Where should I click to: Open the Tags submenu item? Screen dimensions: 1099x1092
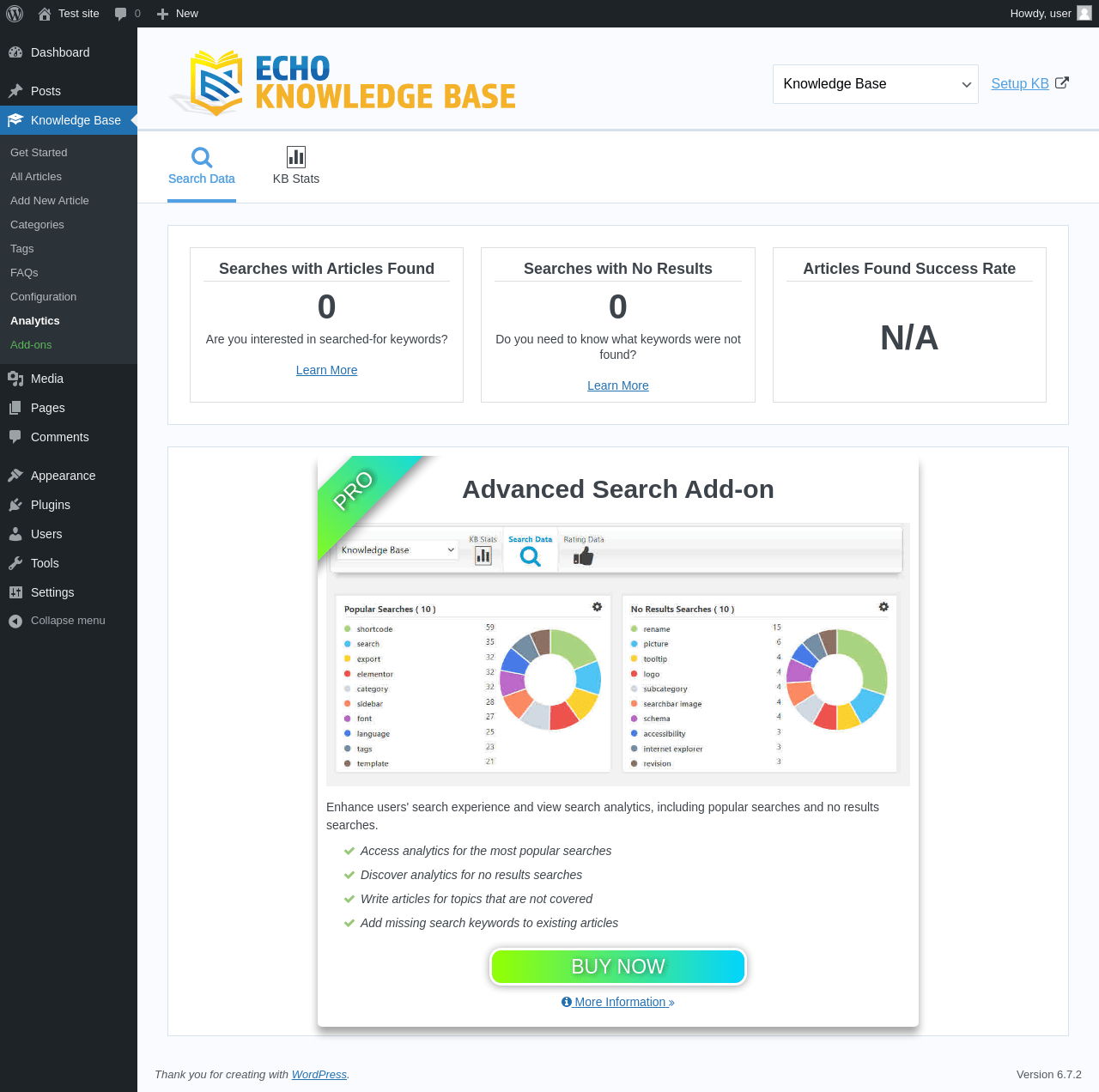pos(22,249)
